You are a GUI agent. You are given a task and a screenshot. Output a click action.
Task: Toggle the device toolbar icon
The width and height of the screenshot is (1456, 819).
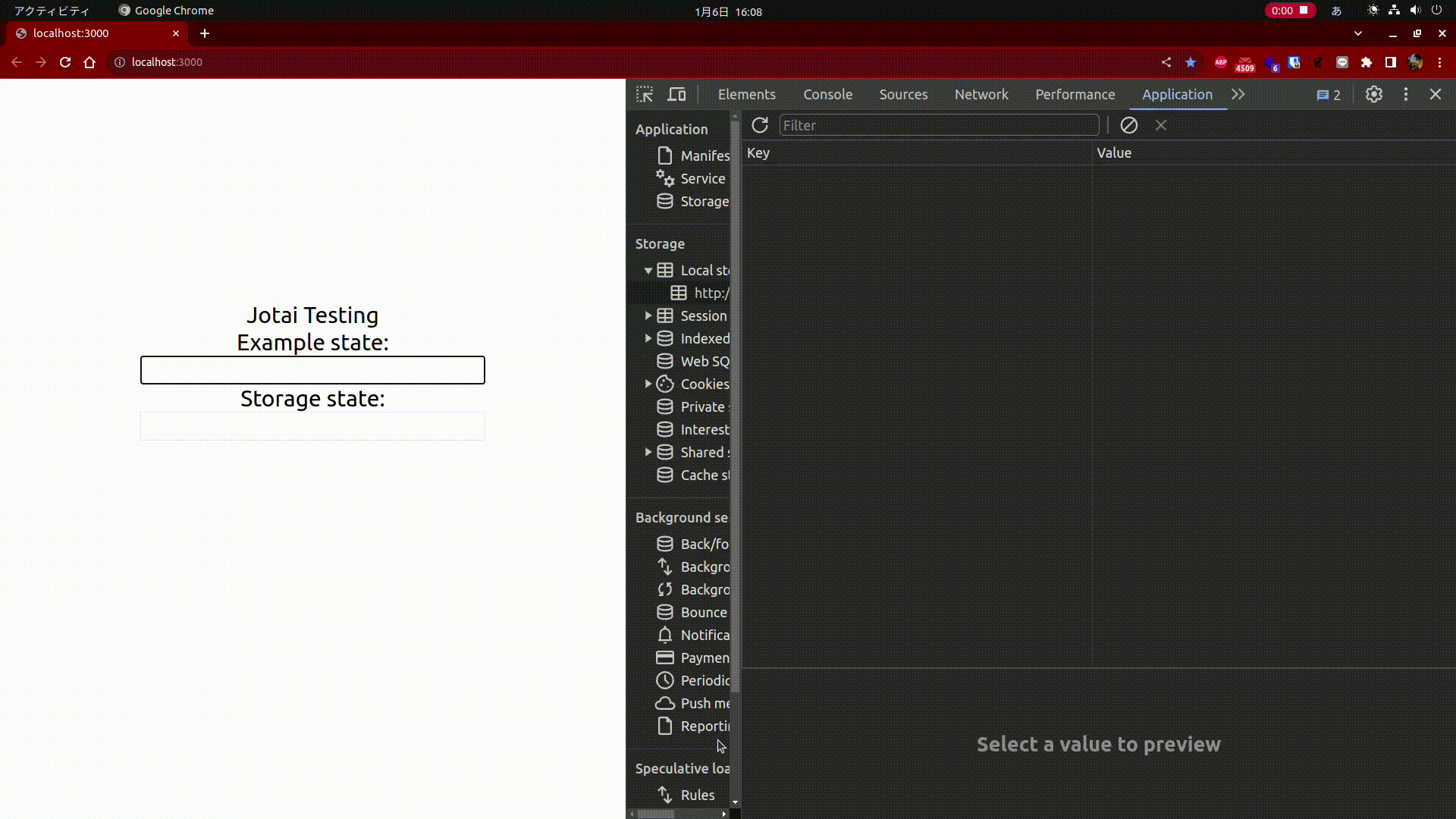click(x=676, y=95)
